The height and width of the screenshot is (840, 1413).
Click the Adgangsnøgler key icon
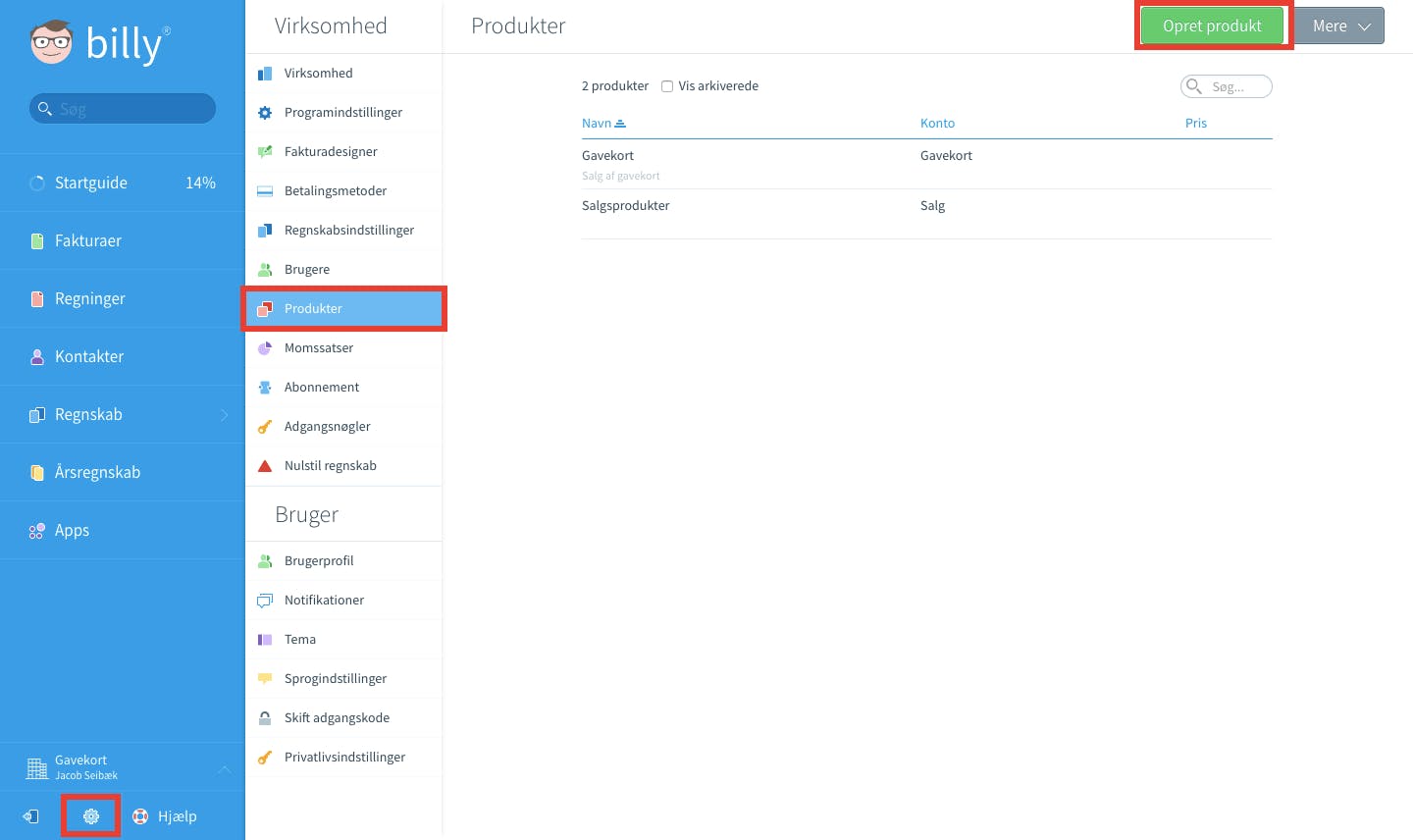pyautogui.click(x=265, y=427)
